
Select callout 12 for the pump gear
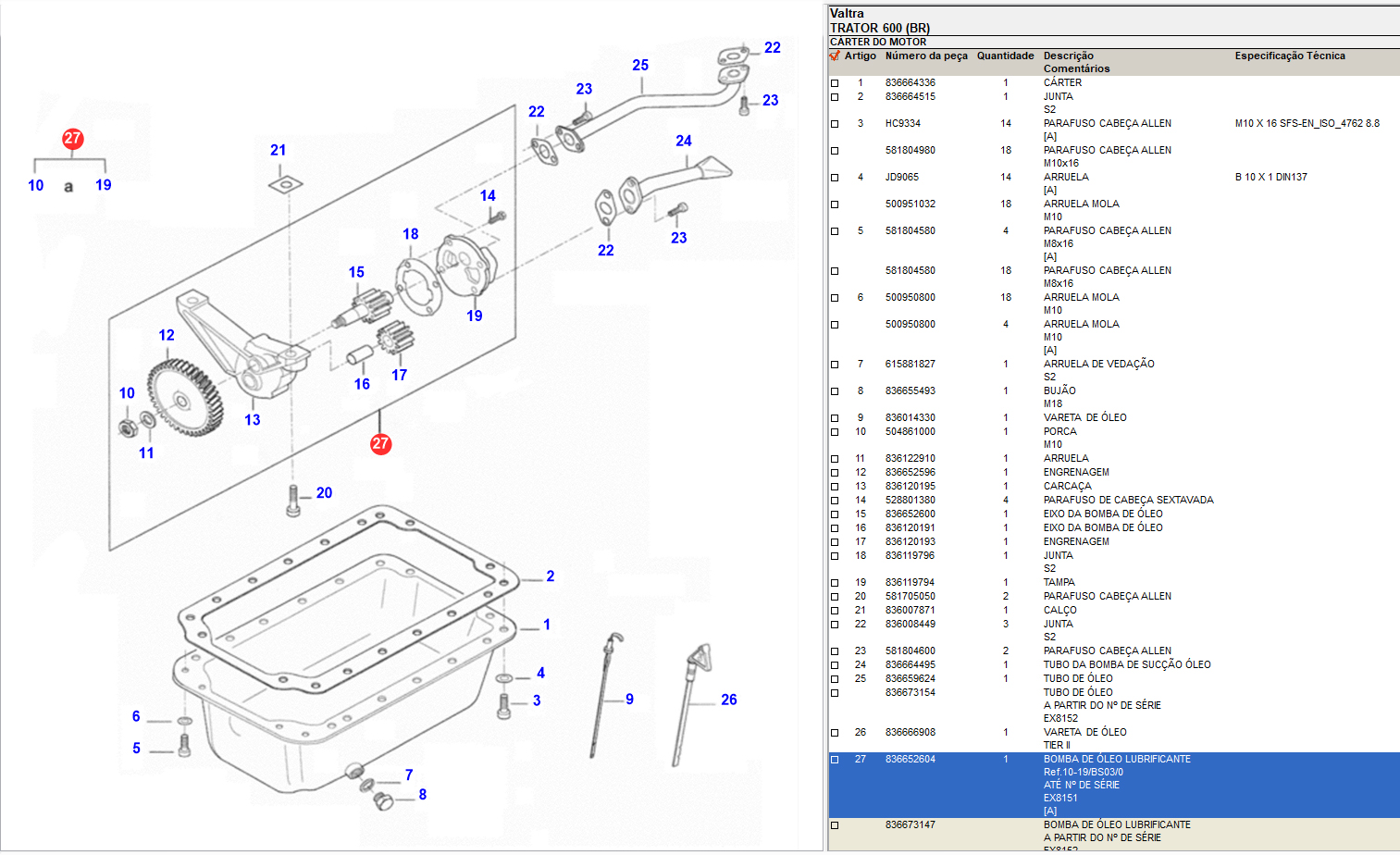click(167, 335)
